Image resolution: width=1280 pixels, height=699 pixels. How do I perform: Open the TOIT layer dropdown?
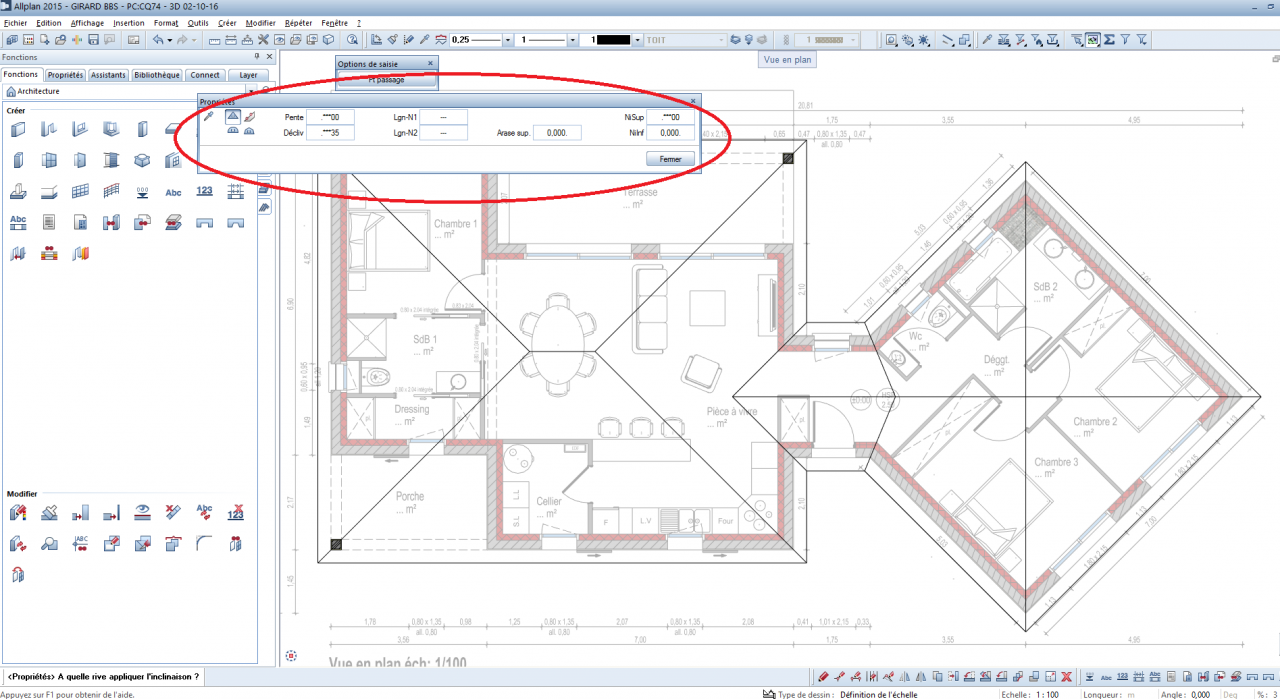pyautogui.click(x=721, y=39)
